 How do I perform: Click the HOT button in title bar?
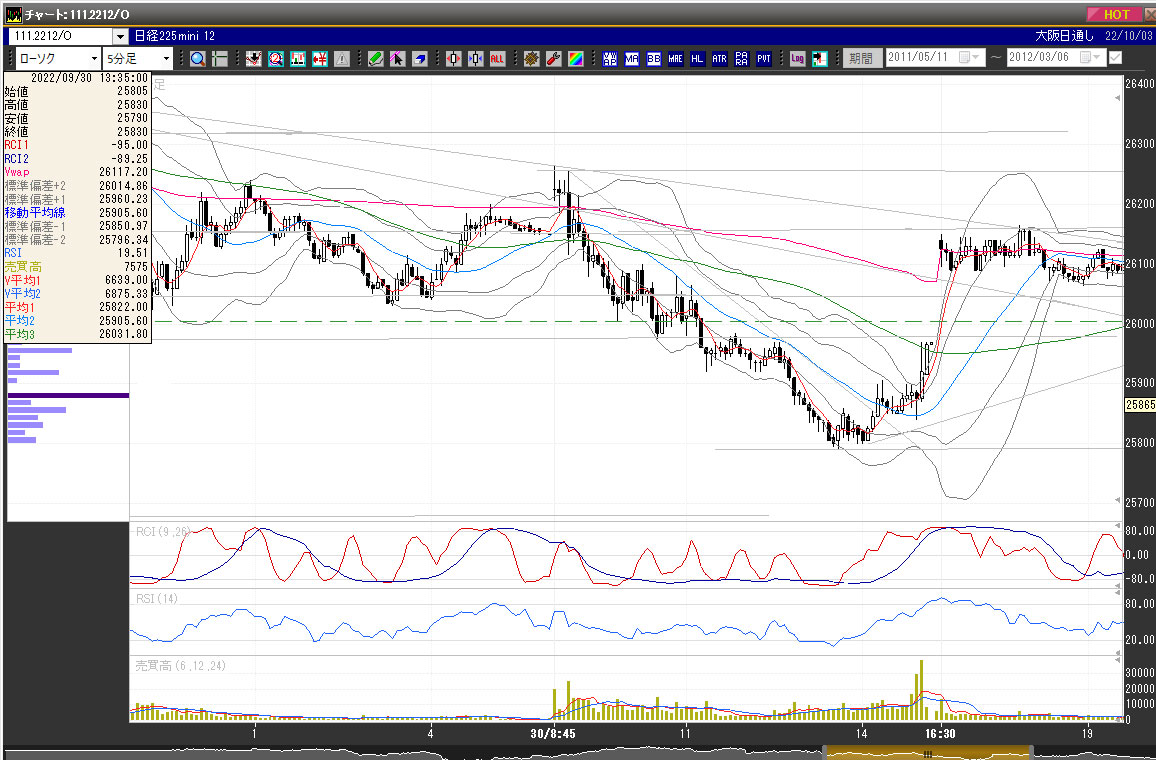(x=1115, y=14)
